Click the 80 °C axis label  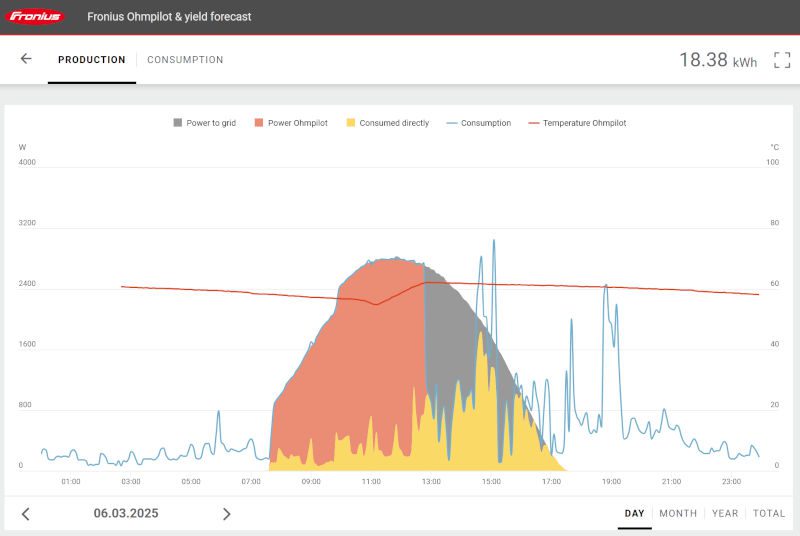pyautogui.click(x=774, y=223)
